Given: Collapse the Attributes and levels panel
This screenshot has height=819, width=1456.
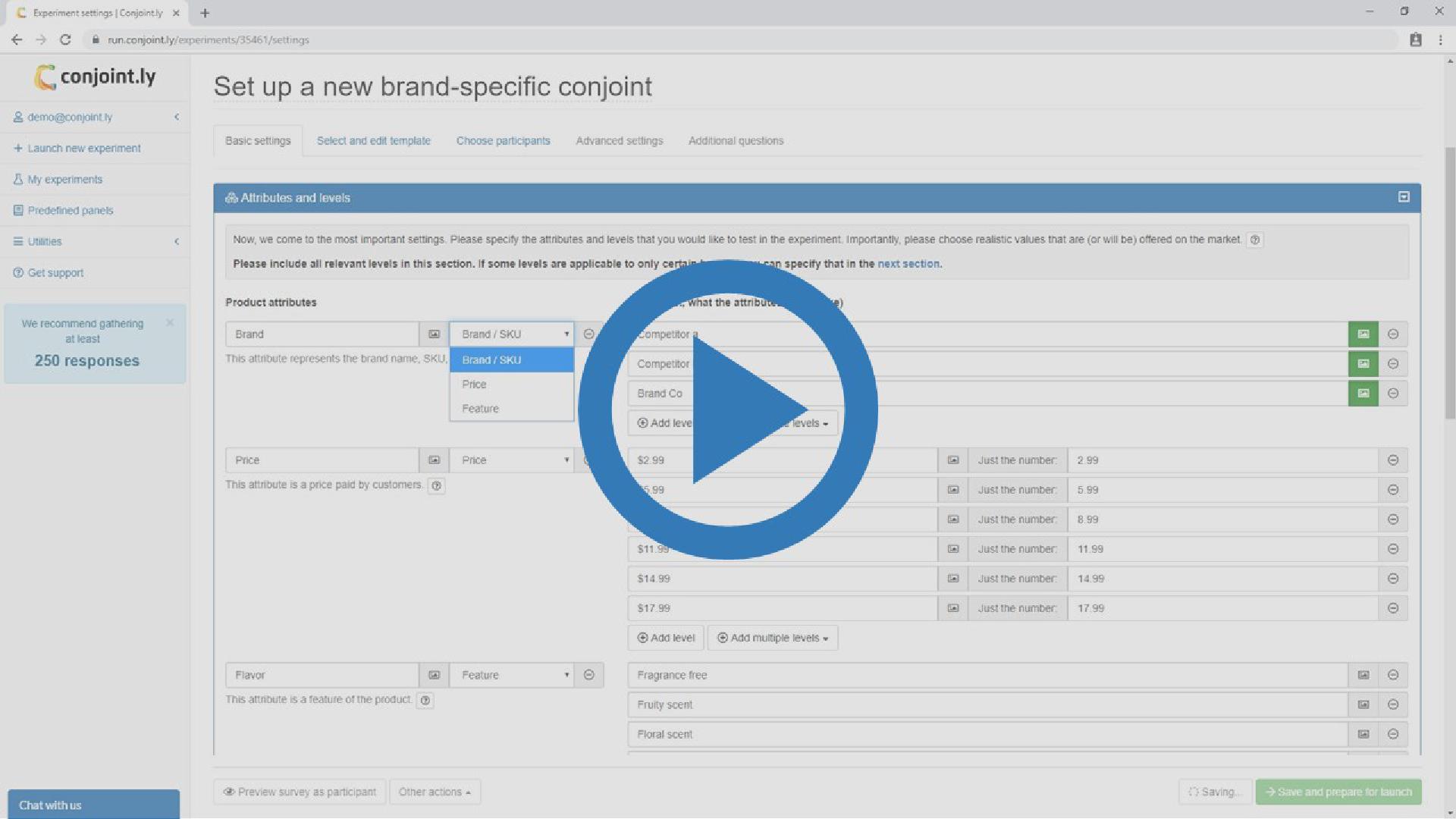Looking at the screenshot, I should coord(1404,197).
